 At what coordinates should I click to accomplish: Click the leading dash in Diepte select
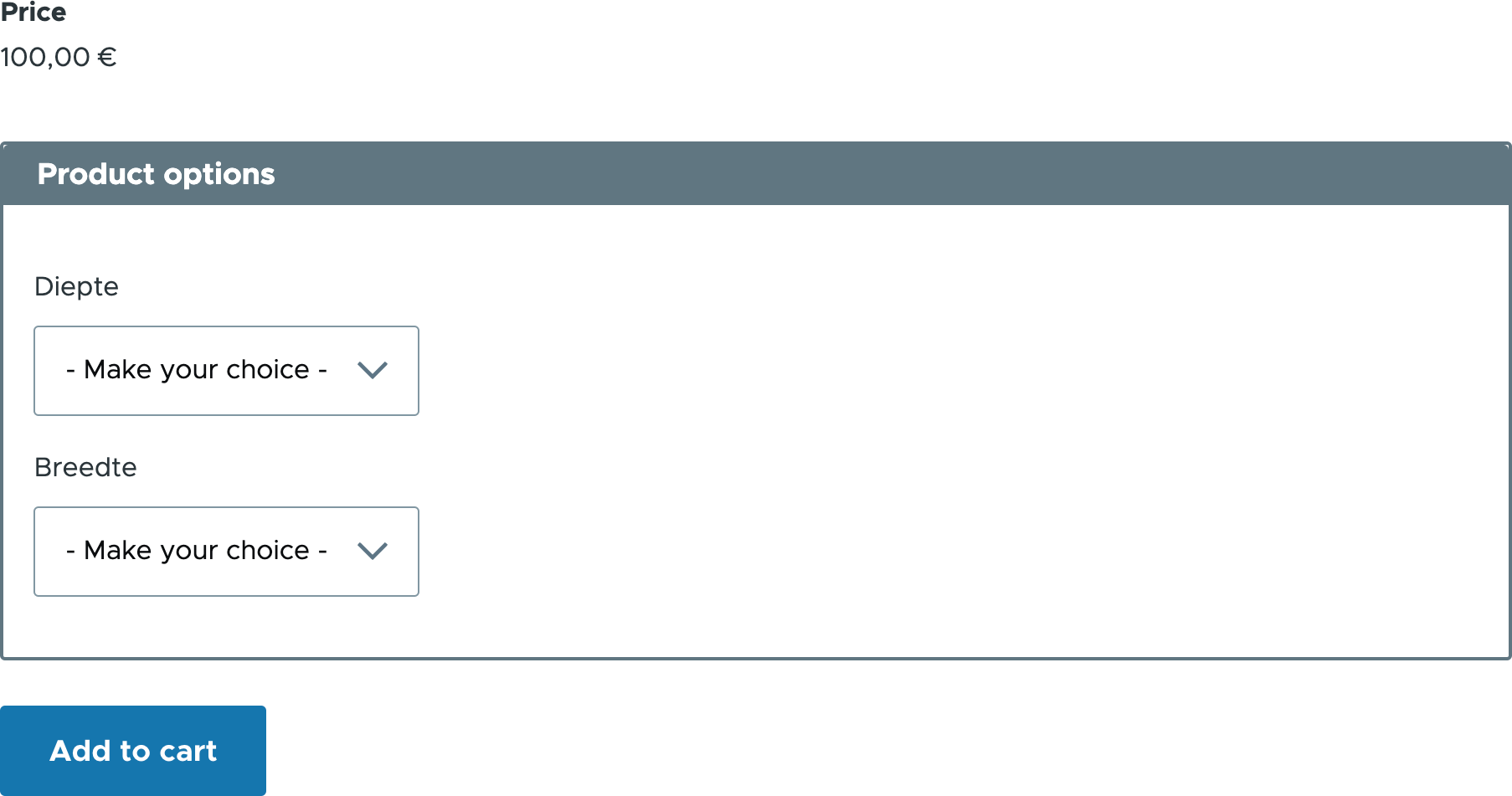point(70,370)
